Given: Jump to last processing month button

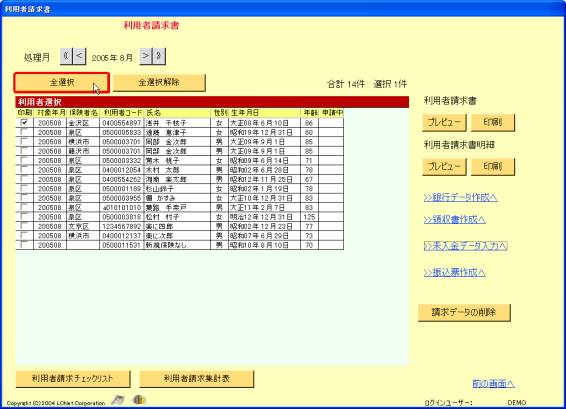Looking at the screenshot, I should click(159, 56).
